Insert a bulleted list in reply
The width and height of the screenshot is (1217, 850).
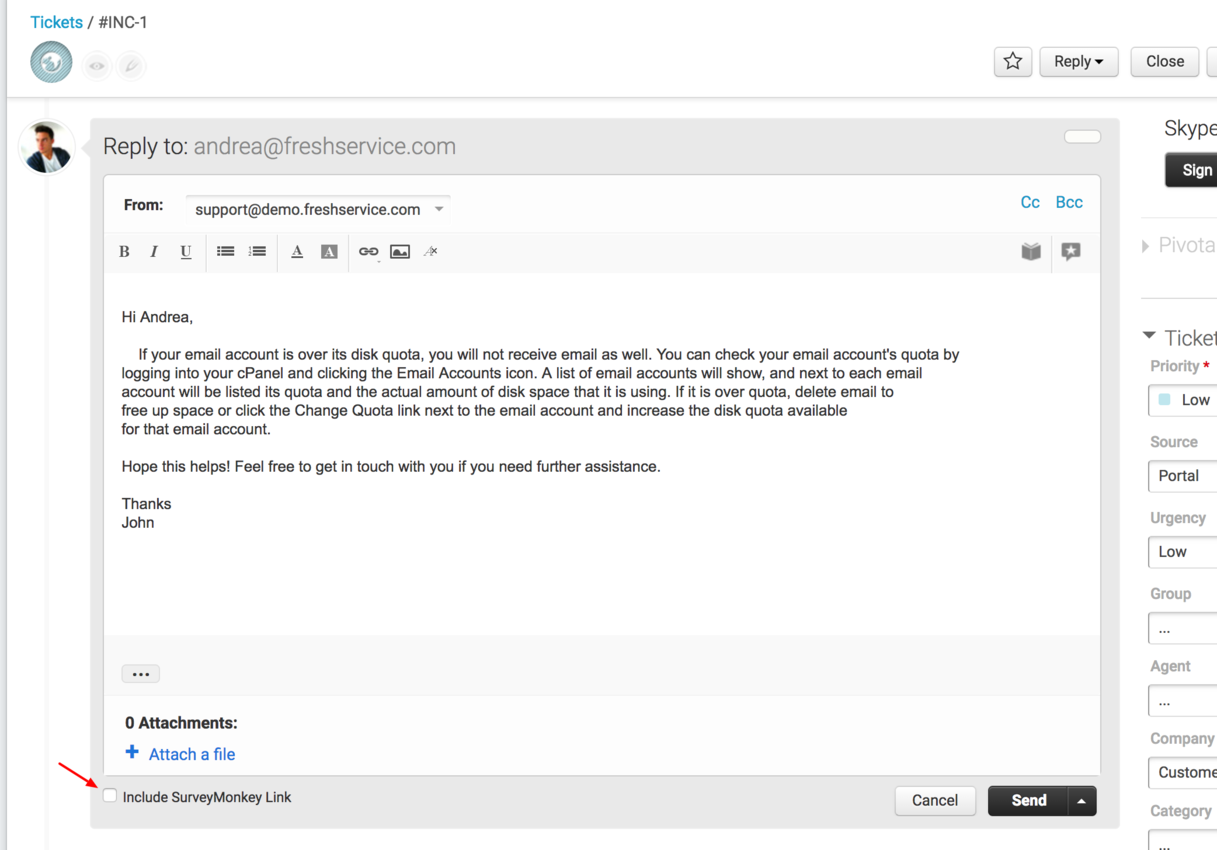[226, 252]
